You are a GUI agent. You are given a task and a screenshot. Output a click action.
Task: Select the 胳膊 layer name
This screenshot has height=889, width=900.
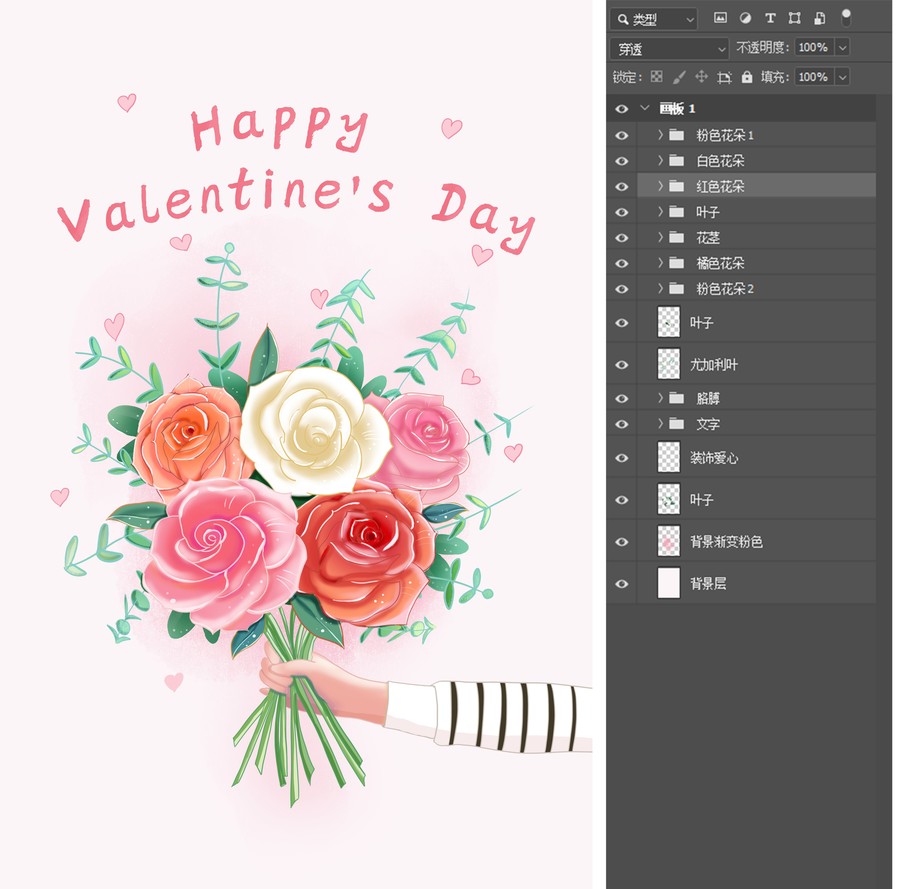pyautogui.click(x=708, y=398)
